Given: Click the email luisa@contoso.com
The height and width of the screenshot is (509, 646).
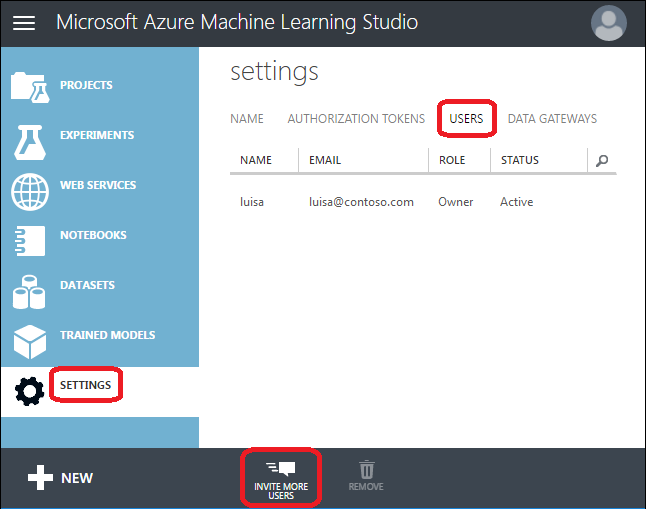Looking at the screenshot, I should (x=361, y=202).
